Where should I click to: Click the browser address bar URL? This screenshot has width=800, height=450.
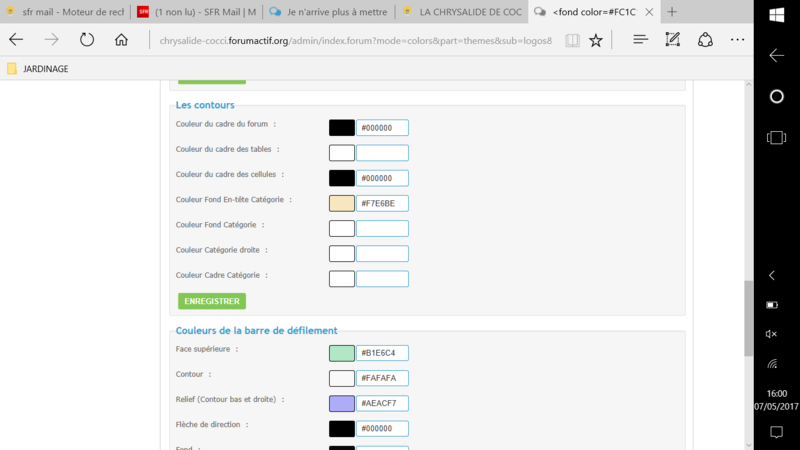[356, 40]
